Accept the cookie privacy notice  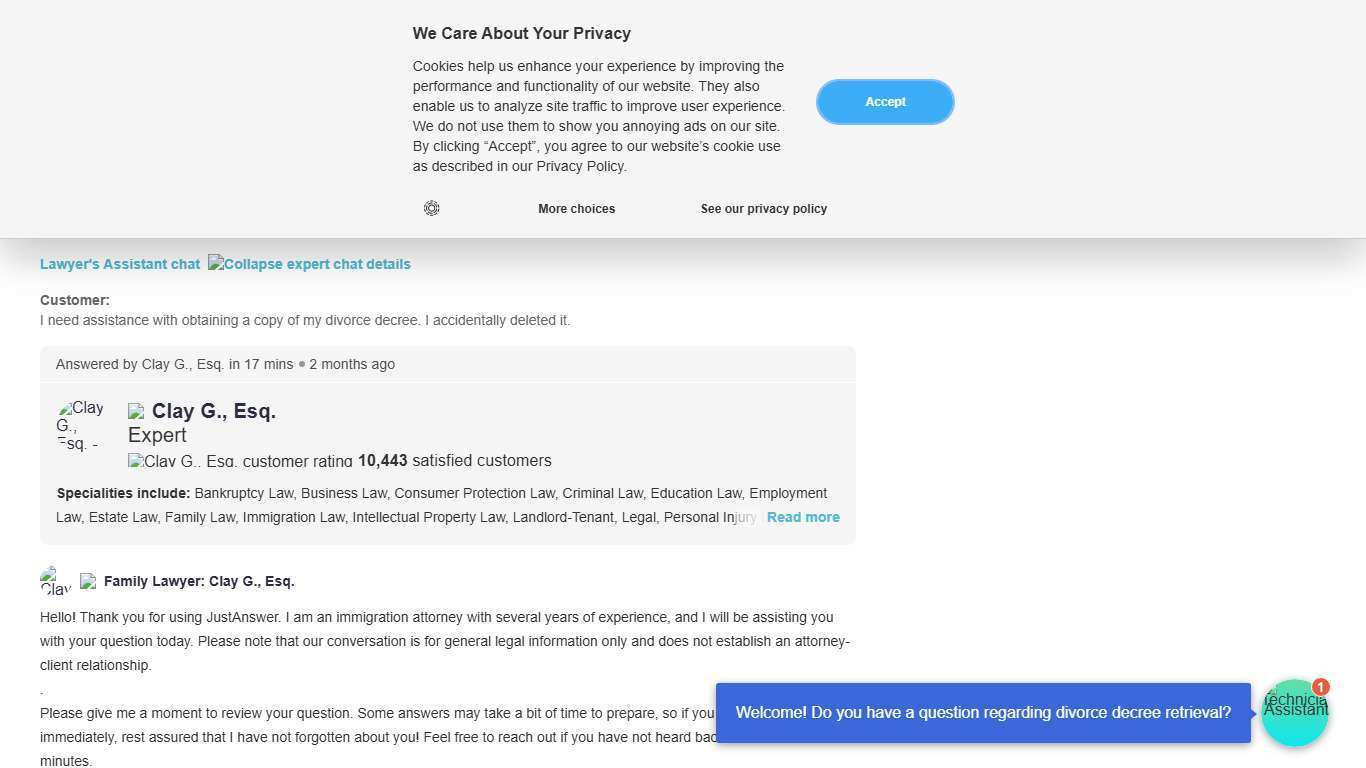pyautogui.click(x=885, y=102)
